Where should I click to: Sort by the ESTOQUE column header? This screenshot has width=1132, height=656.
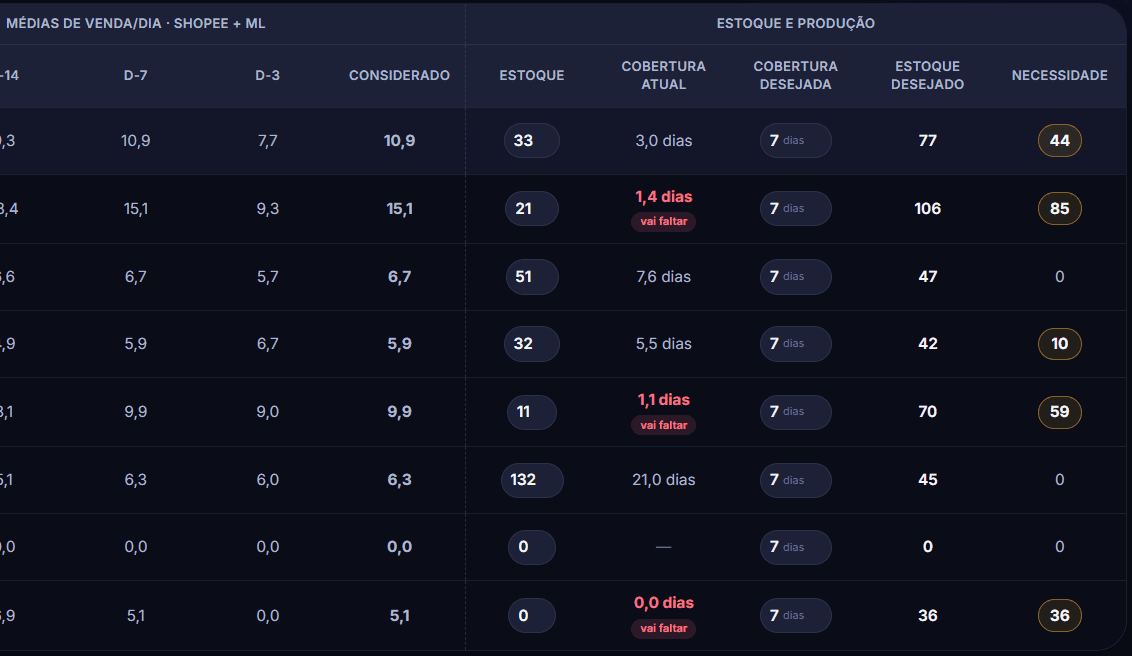click(531, 75)
